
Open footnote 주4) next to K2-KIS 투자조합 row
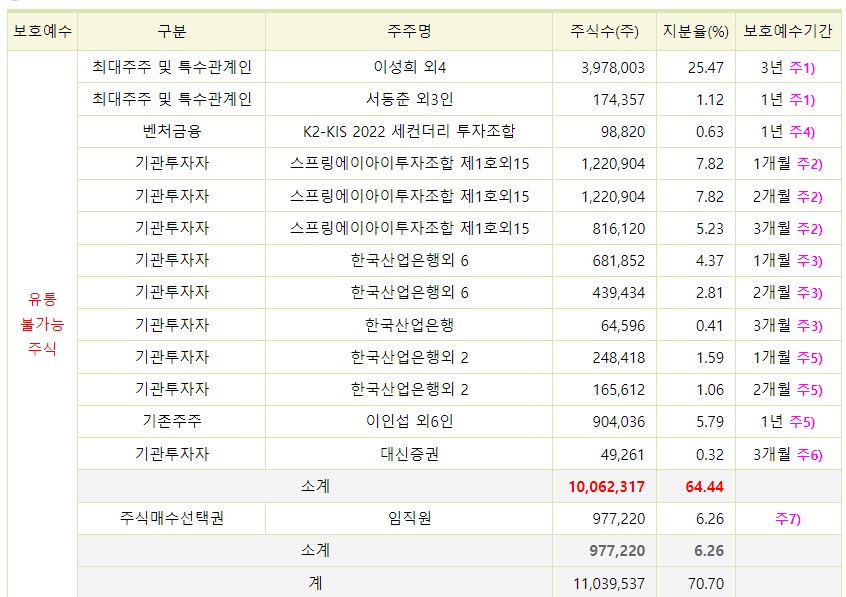(x=803, y=130)
